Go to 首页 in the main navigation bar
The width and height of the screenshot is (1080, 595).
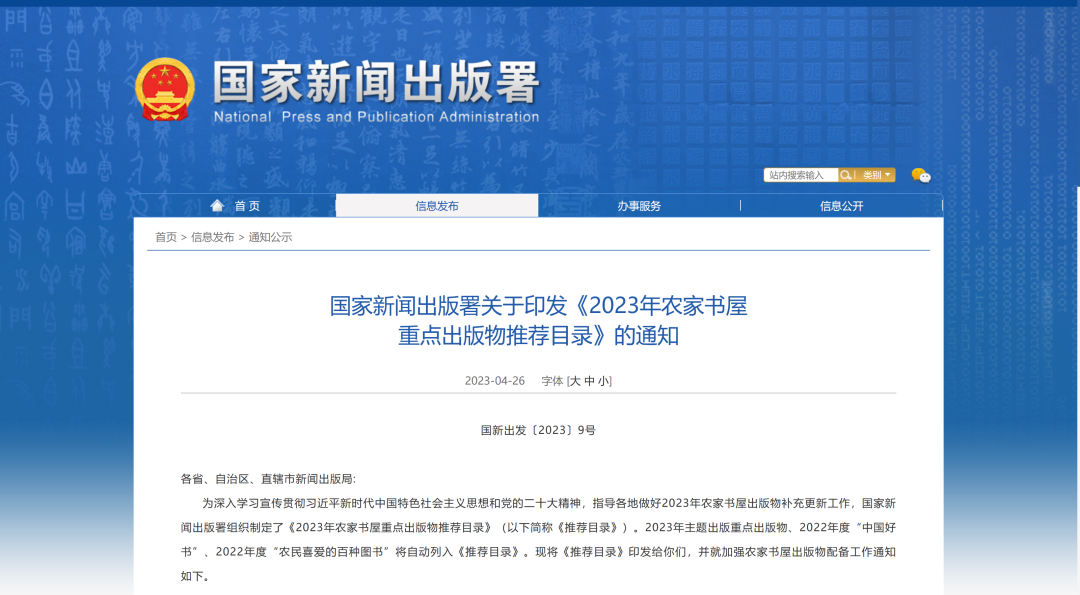247,206
